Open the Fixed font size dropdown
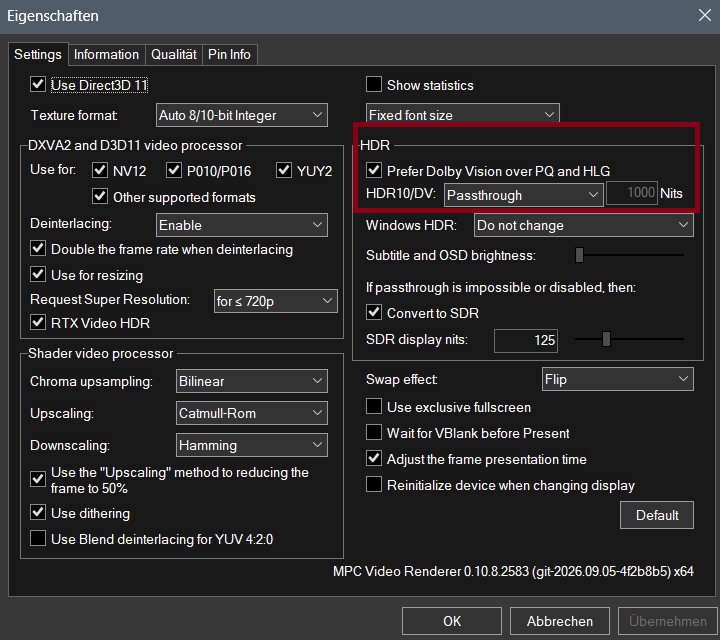Image resolution: width=720 pixels, height=640 pixels. 462,115
